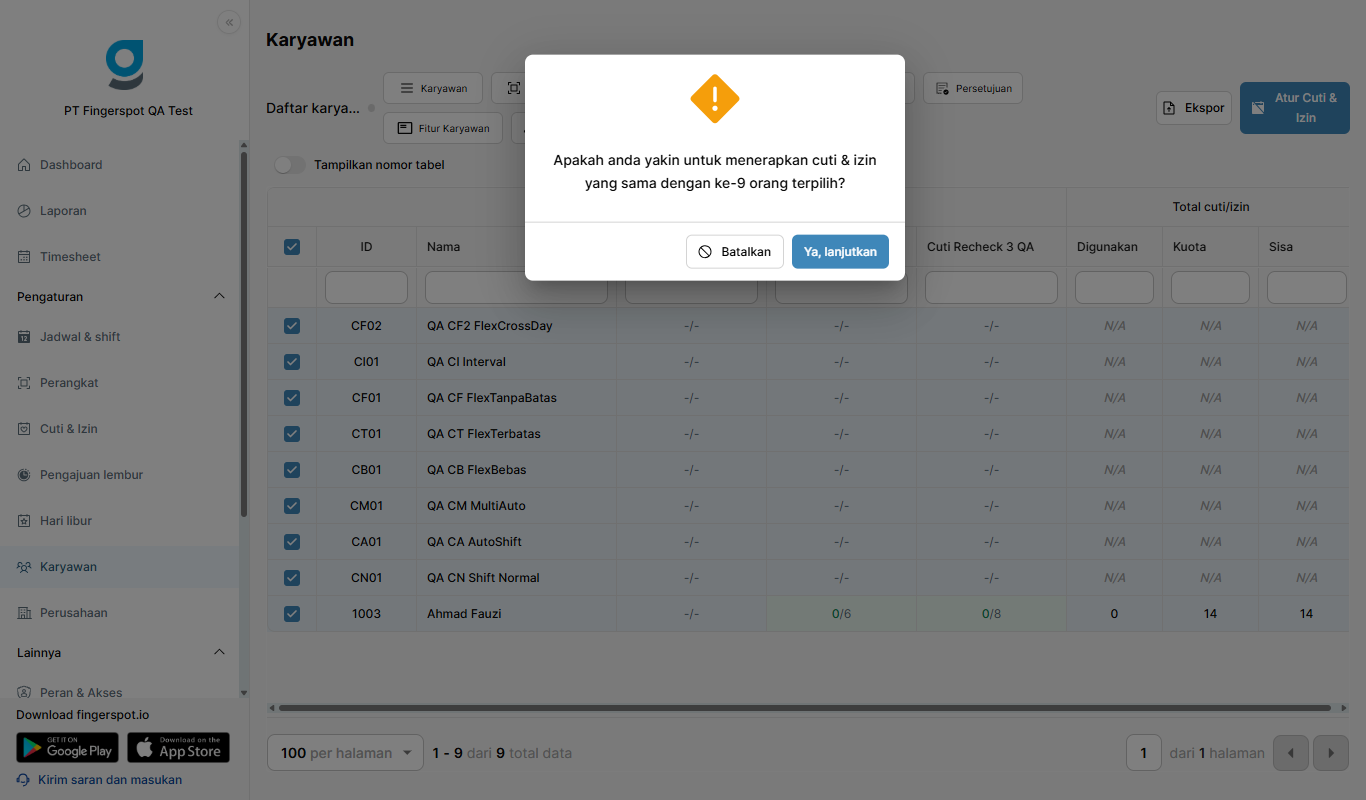Click the horizontal table scrollbar
Screen dimensions: 1366x800
(805, 708)
